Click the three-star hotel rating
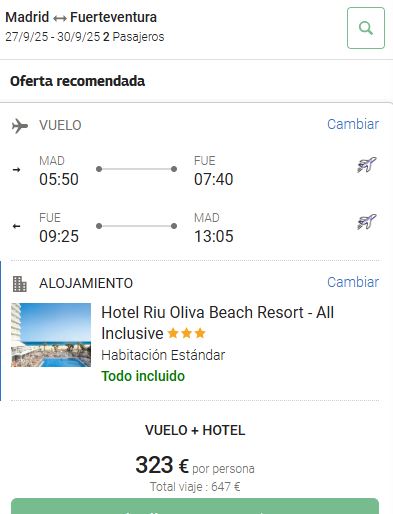Screen dimensions: 393x514 tap(186, 333)
